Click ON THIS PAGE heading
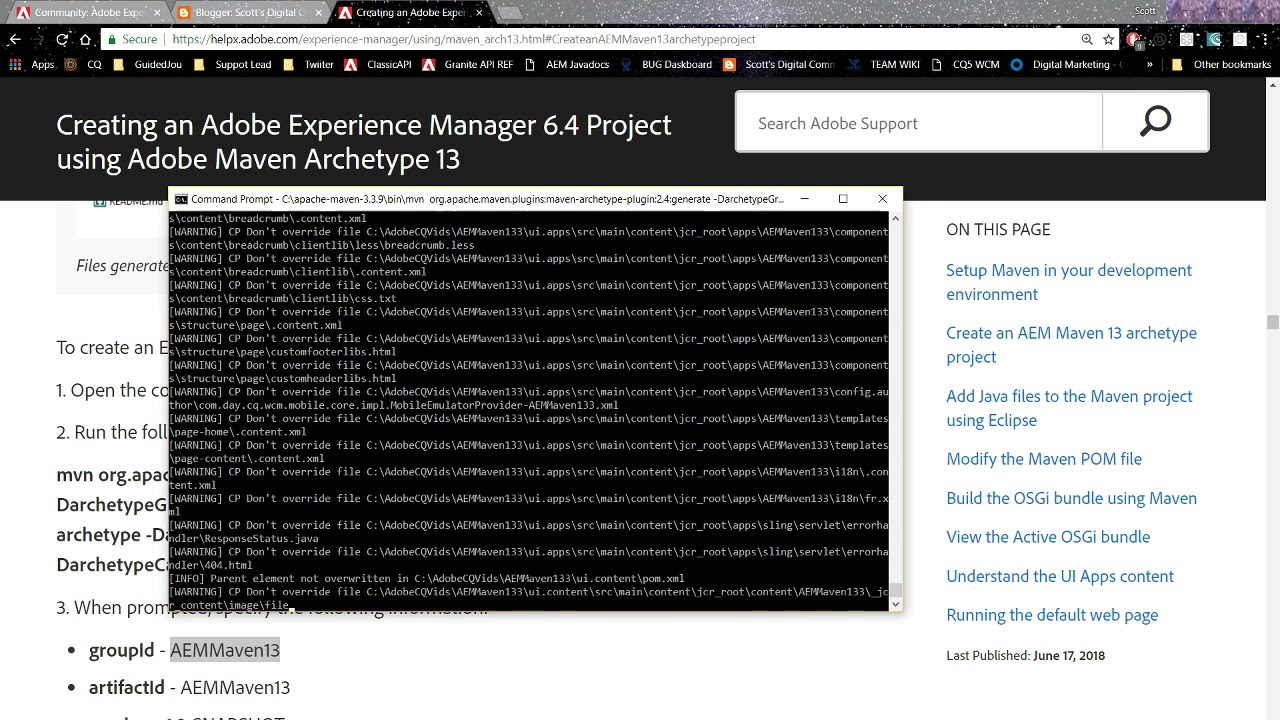Viewport: 1280px width, 720px height. (998, 229)
